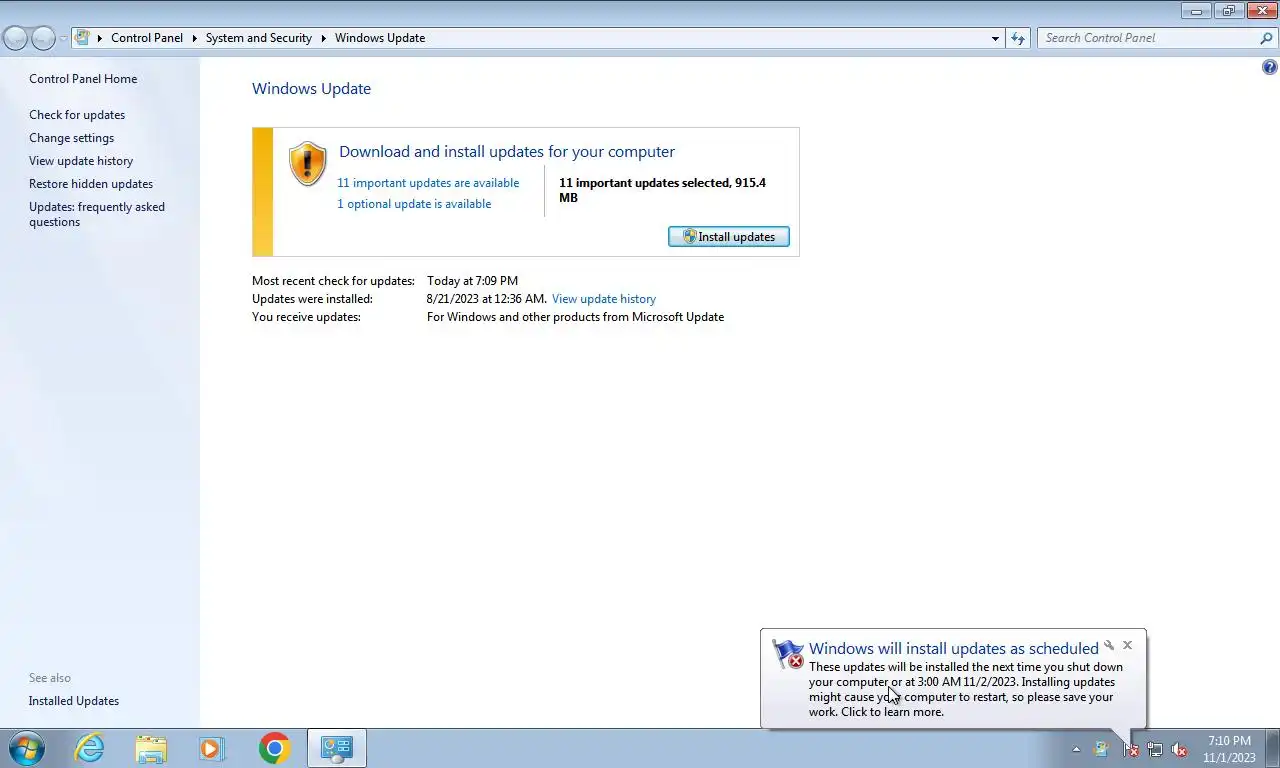Click the wrench options icon in balloon
This screenshot has height=768, width=1280.
1109,646
